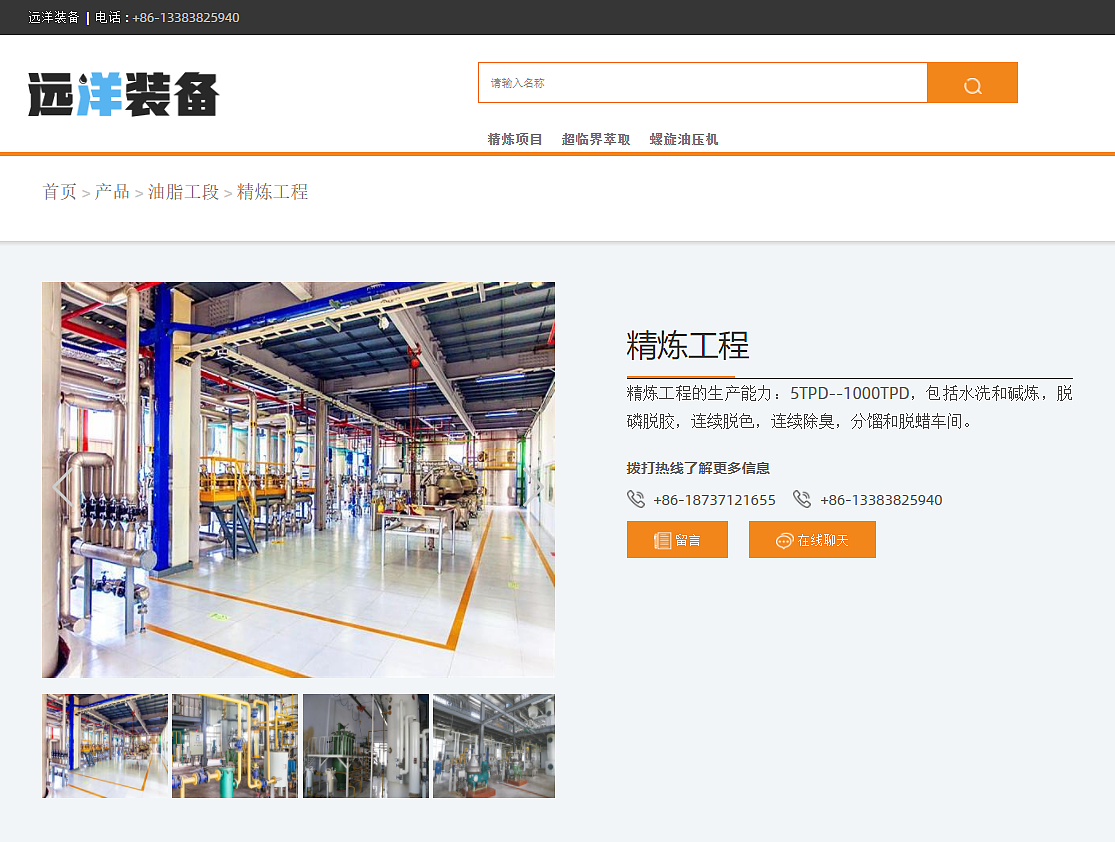Select third thumbnail with white tanks

click(366, 746)
